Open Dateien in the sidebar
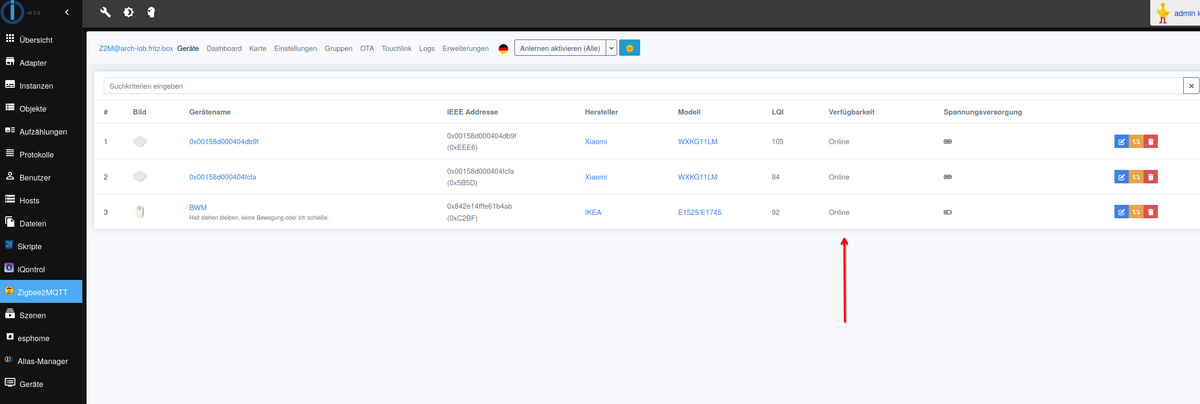Viewport: 1200px width, 404px height. [x=42, y=223]
